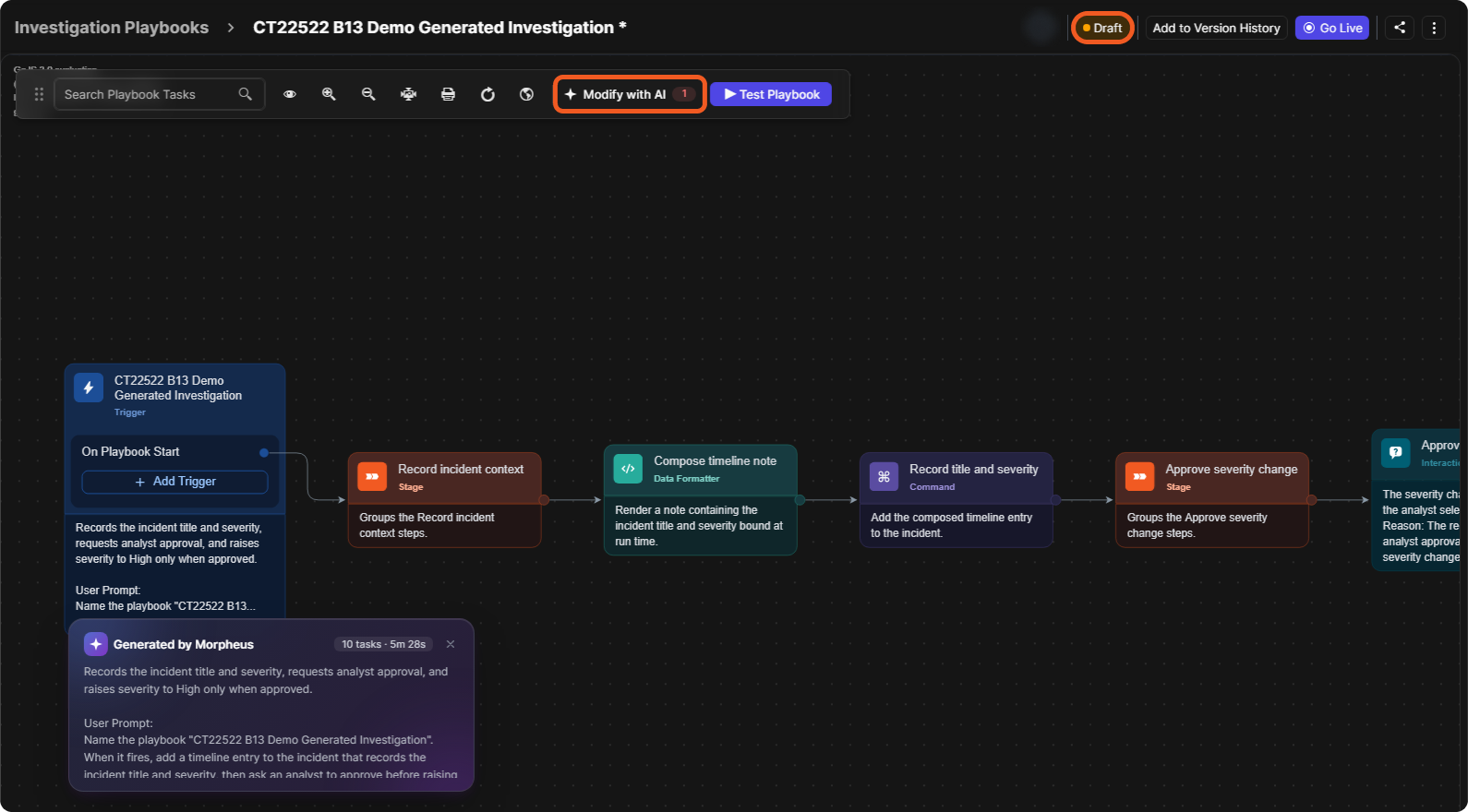Select the Approve severity change node title
Image resolution: width=1468 pixels, height=812 pixels.
[1232, 469]
